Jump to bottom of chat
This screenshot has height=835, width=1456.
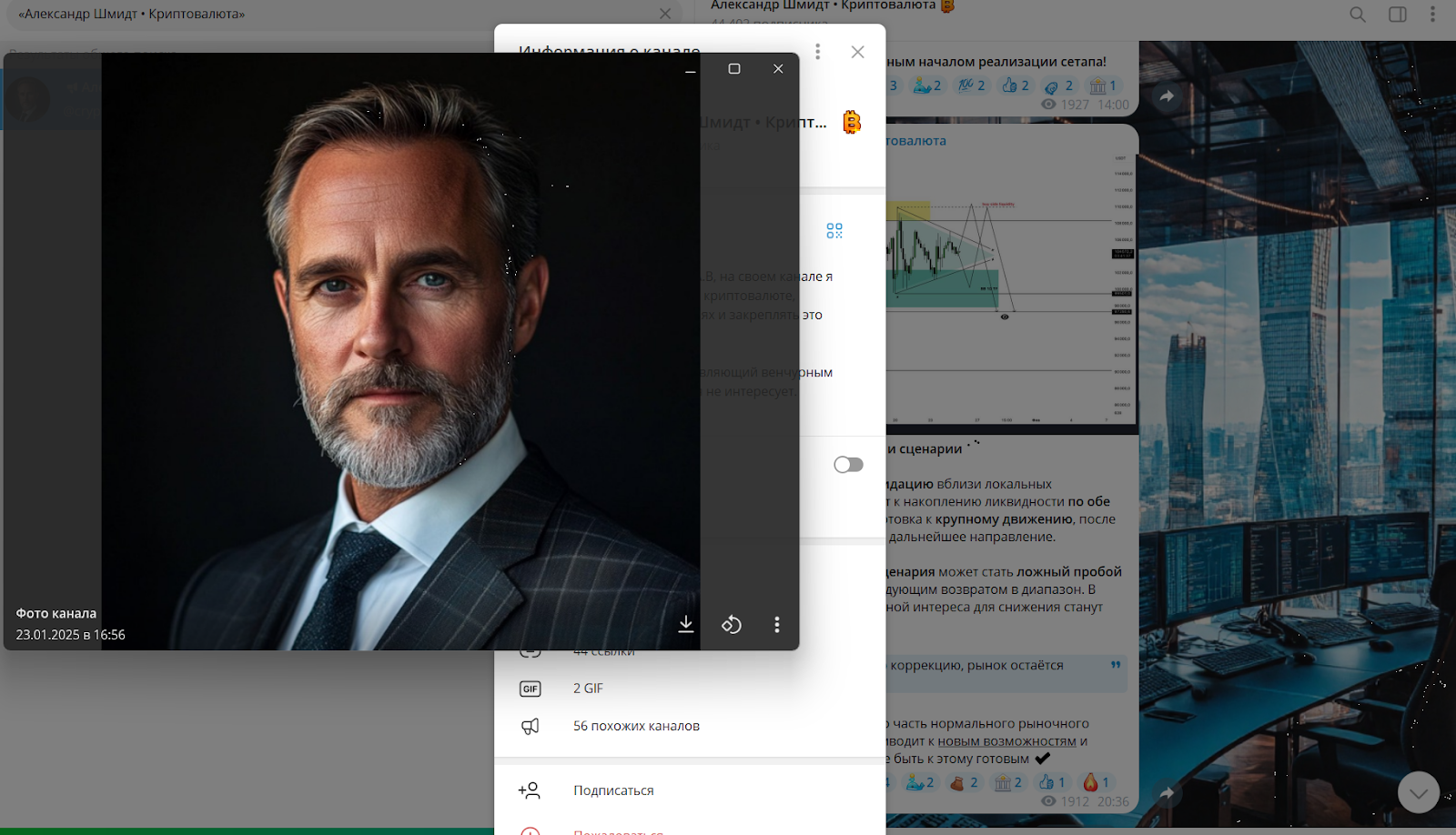click(x=1418, y=793)
